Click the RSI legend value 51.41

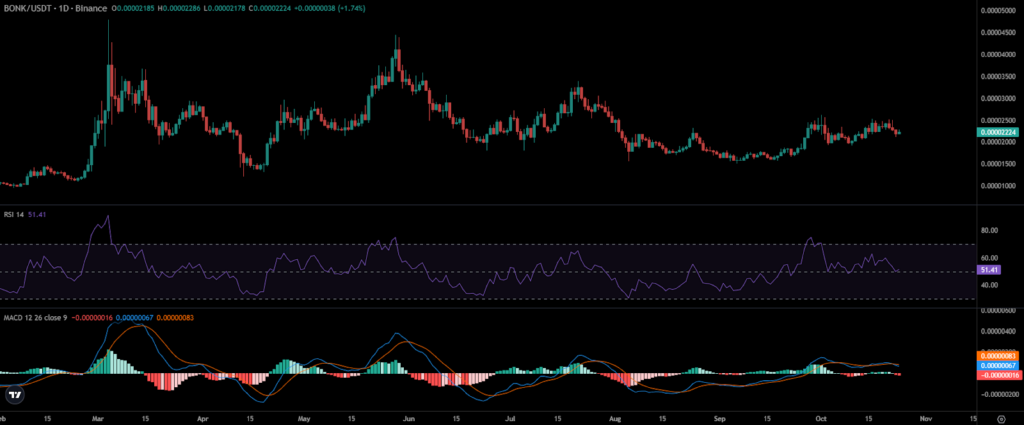(37, 213)
